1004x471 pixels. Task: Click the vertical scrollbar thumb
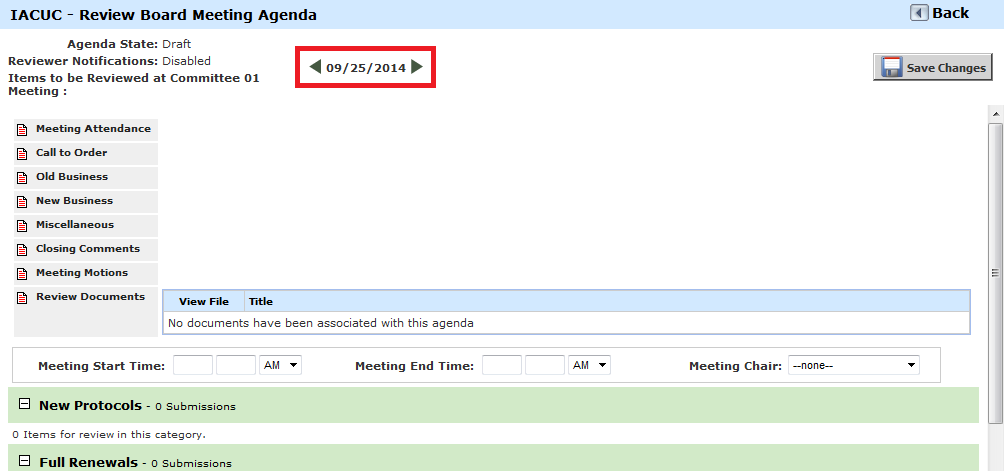click(x=996, y=273)
